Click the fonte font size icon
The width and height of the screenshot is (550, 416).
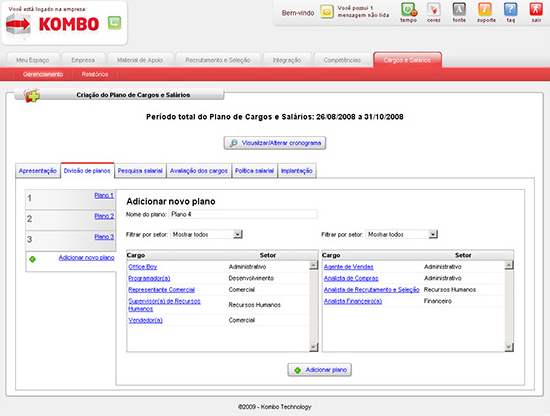(x=459, y=9)
